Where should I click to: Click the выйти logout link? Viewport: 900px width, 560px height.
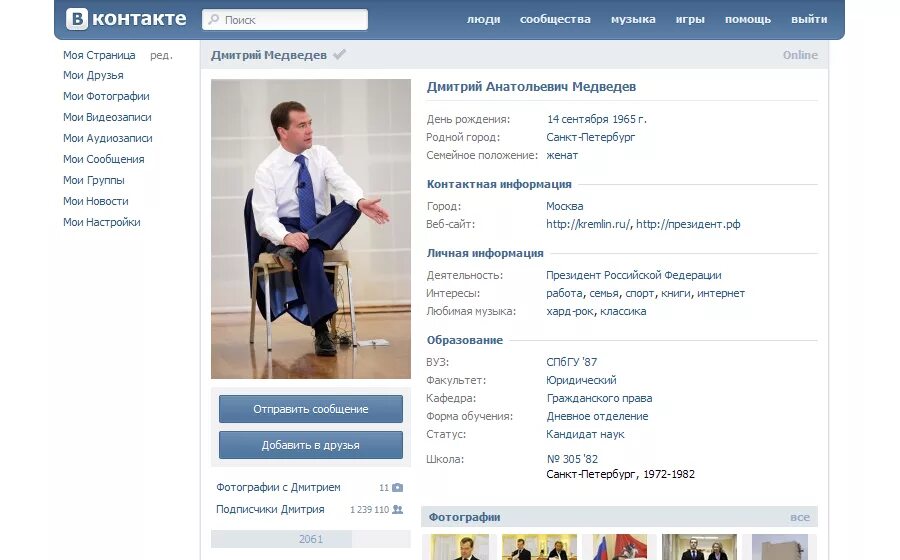click(x=809, y=19)
